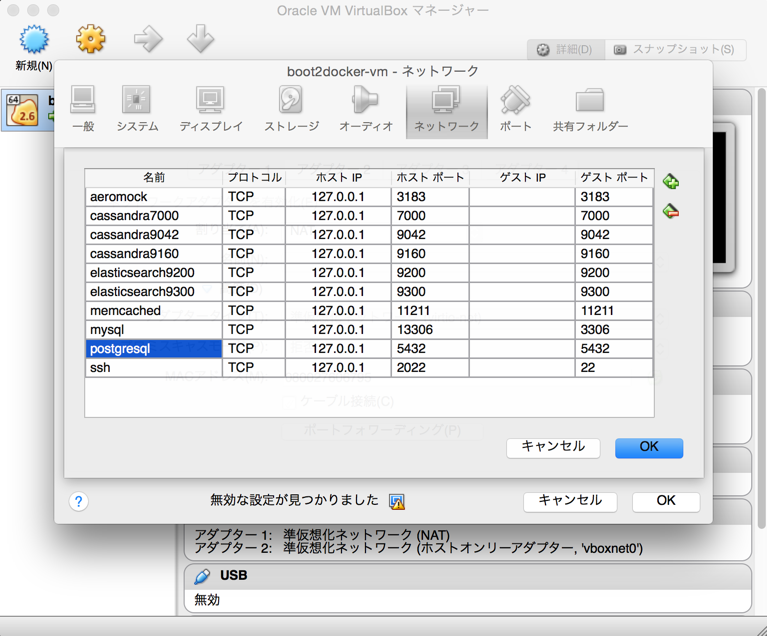
Task: Select the ネットワーク (Network) settings category
Action: (447, 111)
